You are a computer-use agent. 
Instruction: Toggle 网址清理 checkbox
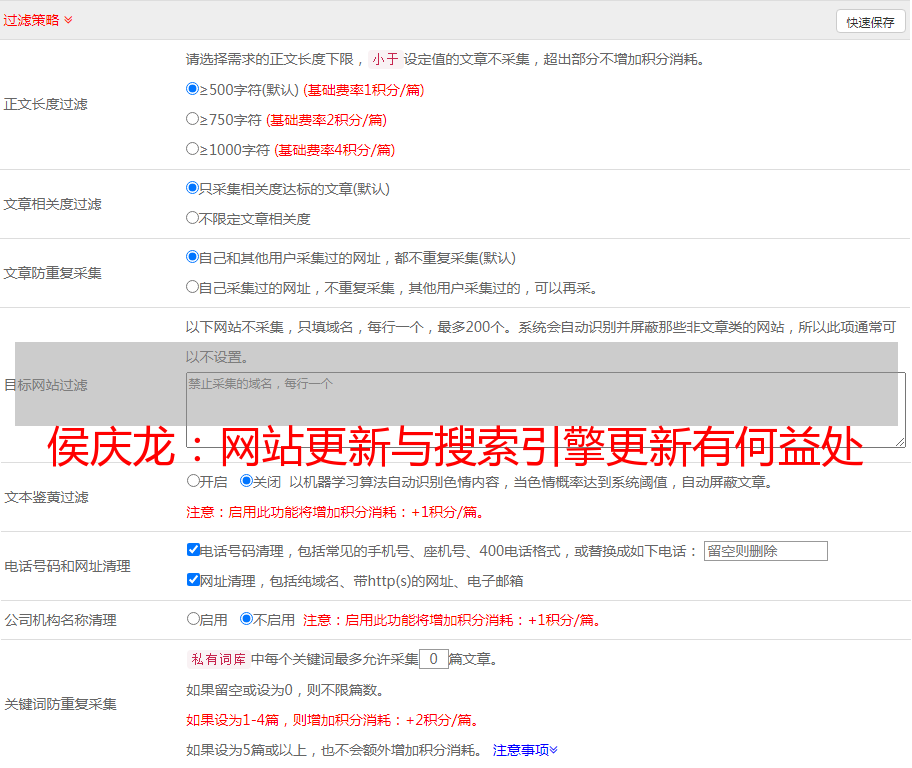click(x=193, y=580)
